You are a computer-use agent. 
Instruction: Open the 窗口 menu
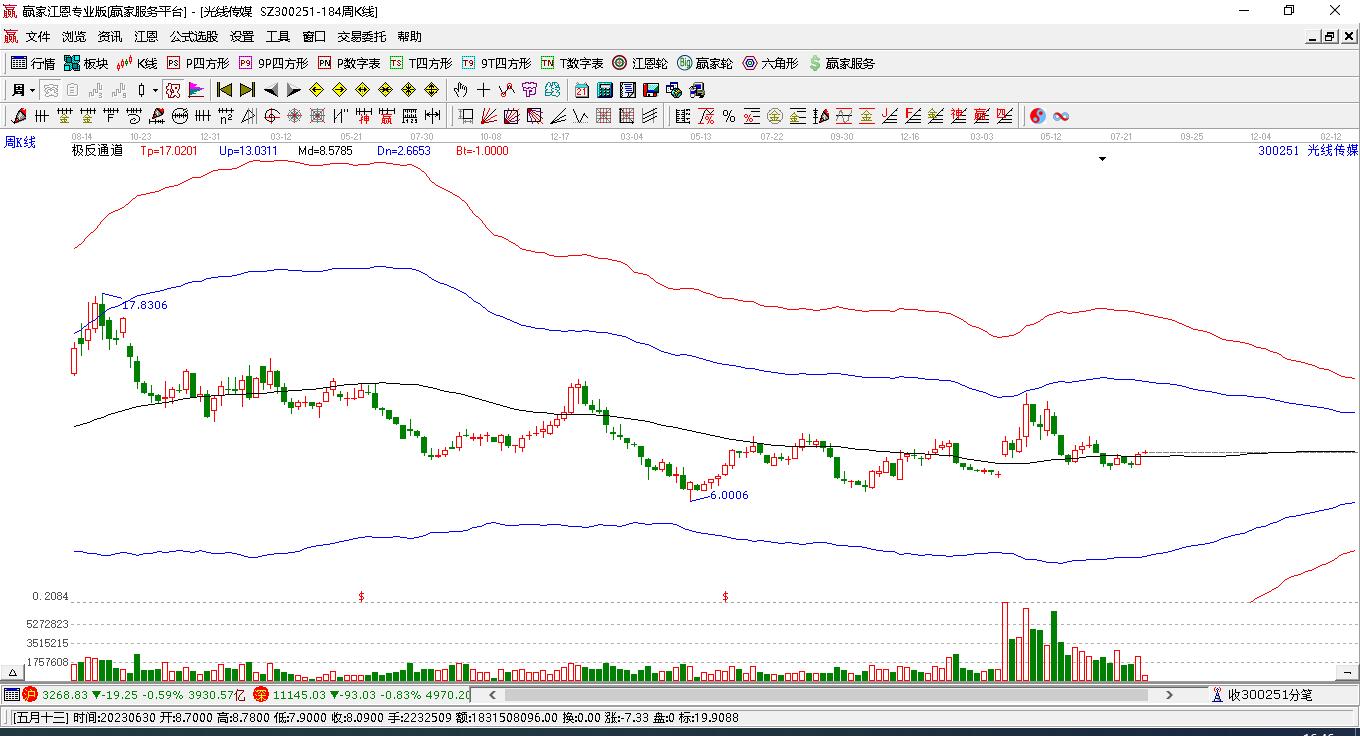[314, 37]
